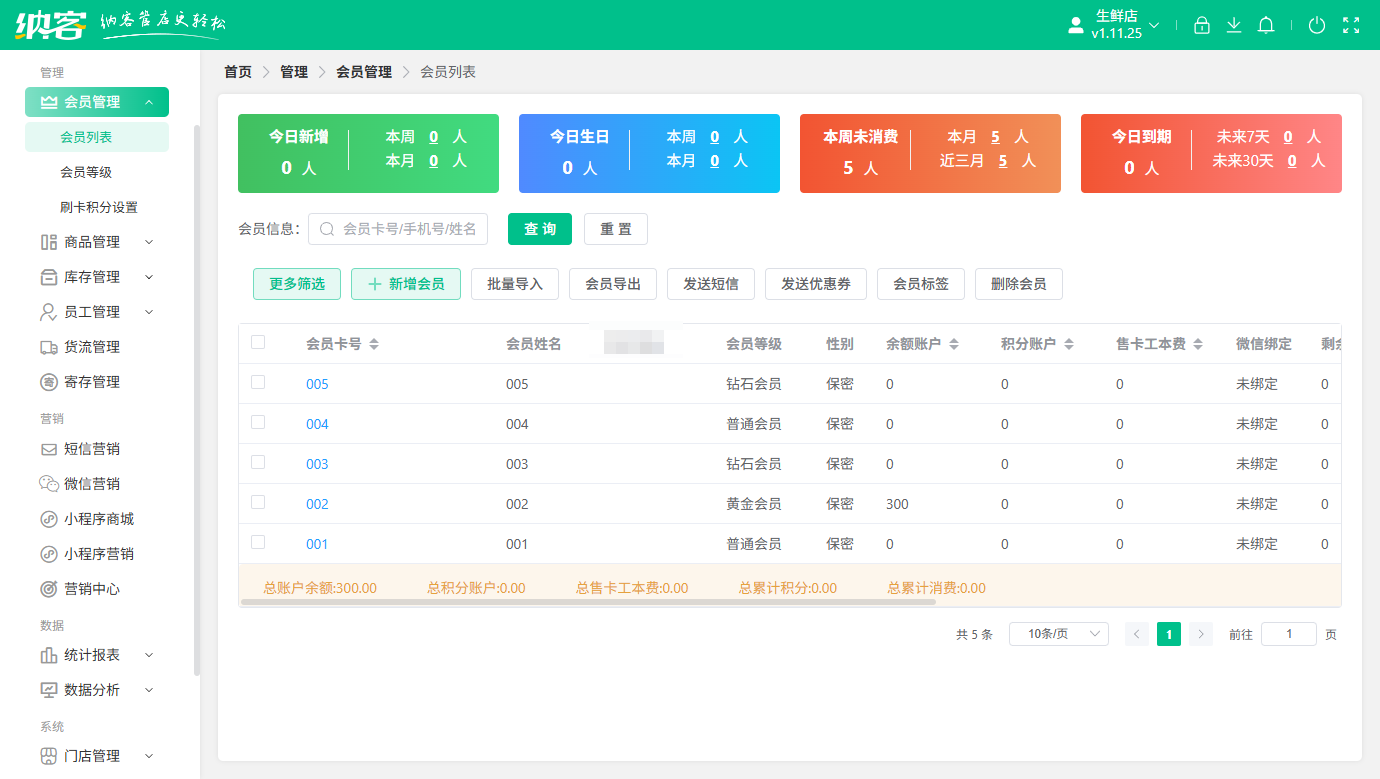The height and width of the screenshot is (779, 1380).
Task: Check the select-all checkbox in table header
Action: (258, 342)
